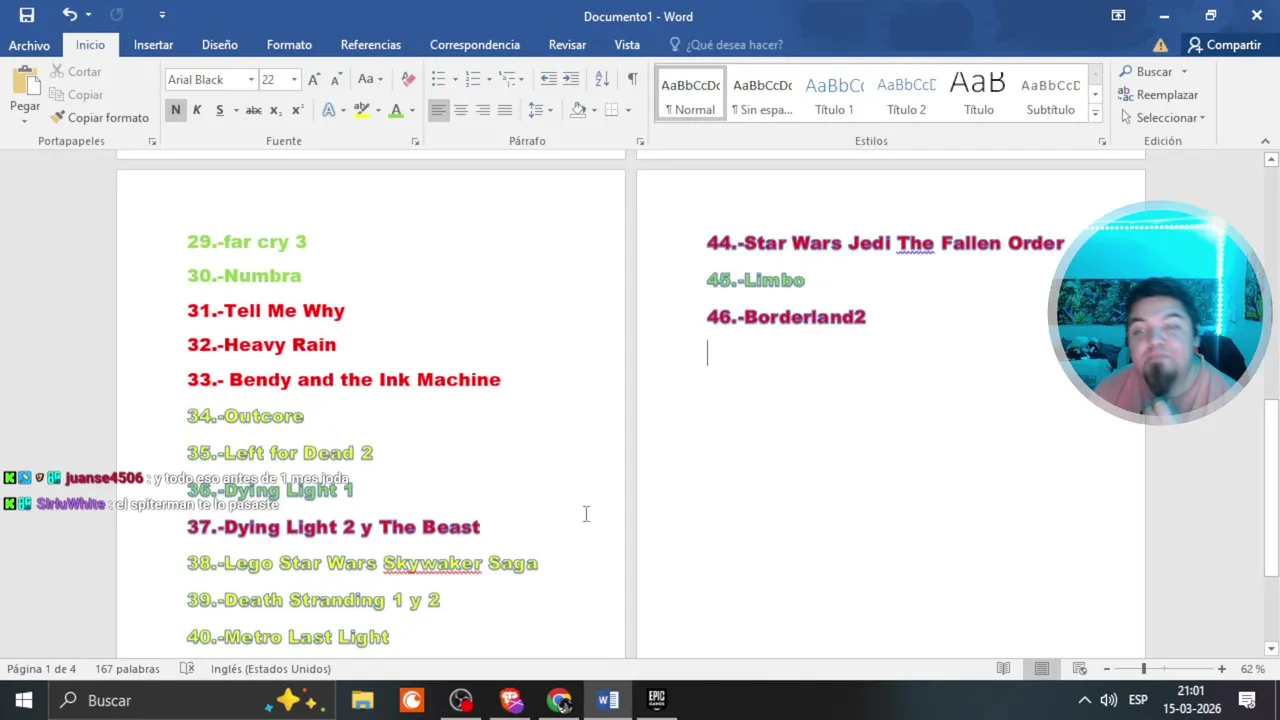Image resolution: width=1280 pixels, height=720 pixels.
Task: Open line spacing dropdown
Action: (539, 110)
